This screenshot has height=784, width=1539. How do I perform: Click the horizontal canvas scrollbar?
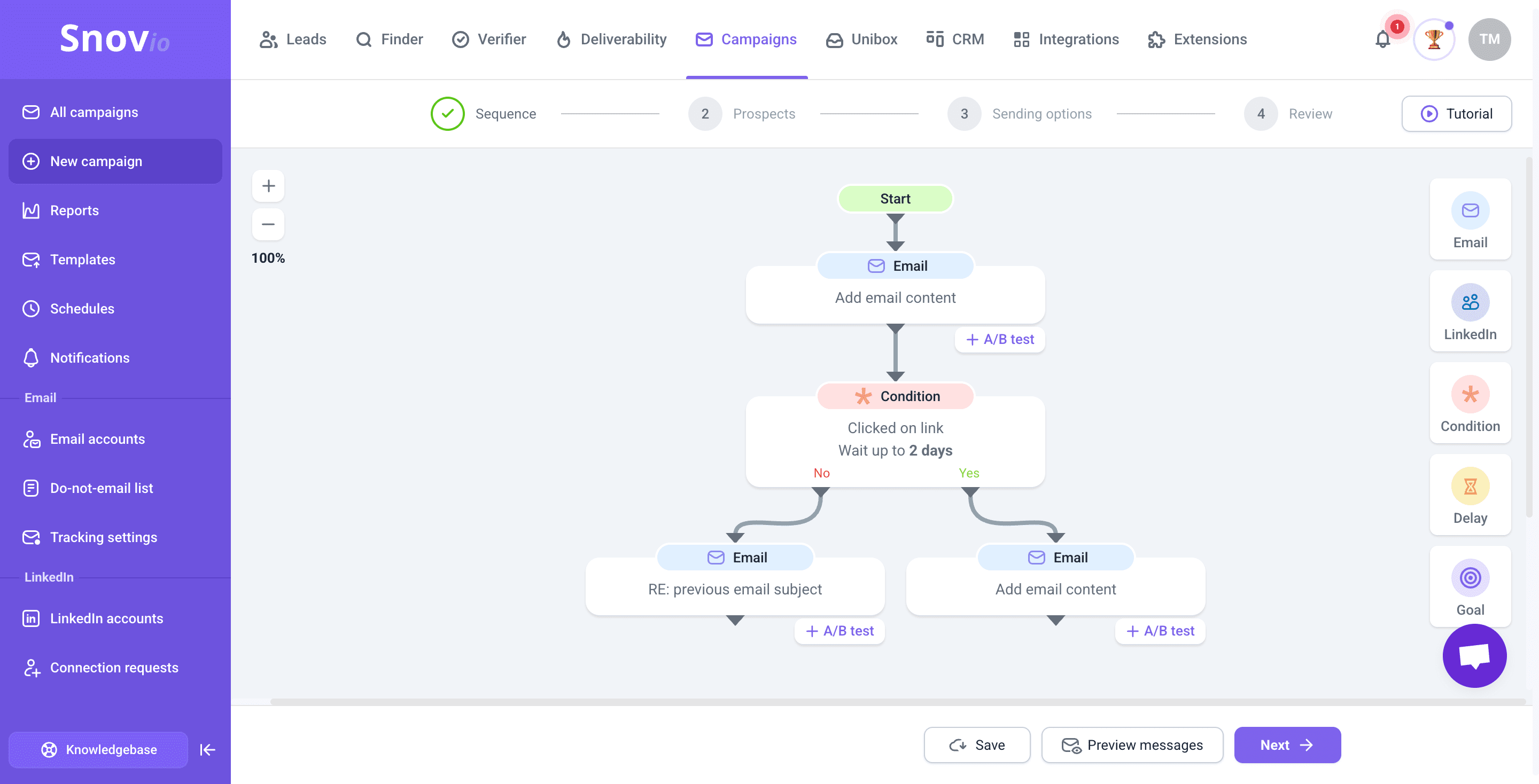[896, 702]
